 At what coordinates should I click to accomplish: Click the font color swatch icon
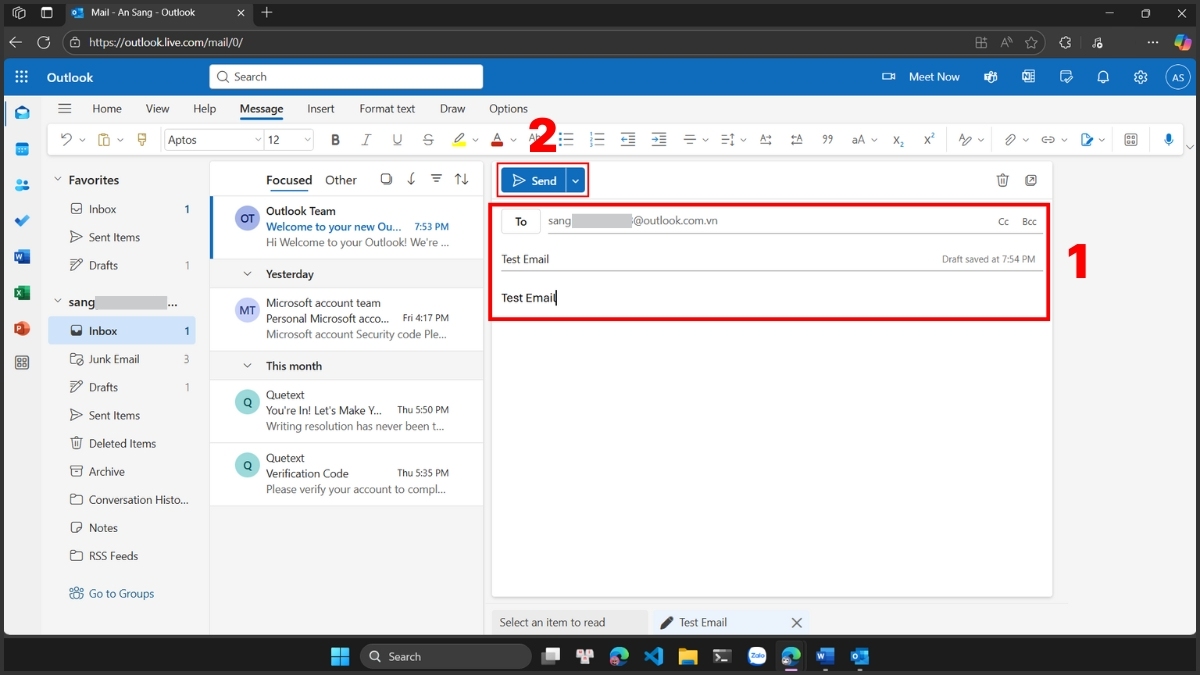pyautogui.click(x=497, y=140)
